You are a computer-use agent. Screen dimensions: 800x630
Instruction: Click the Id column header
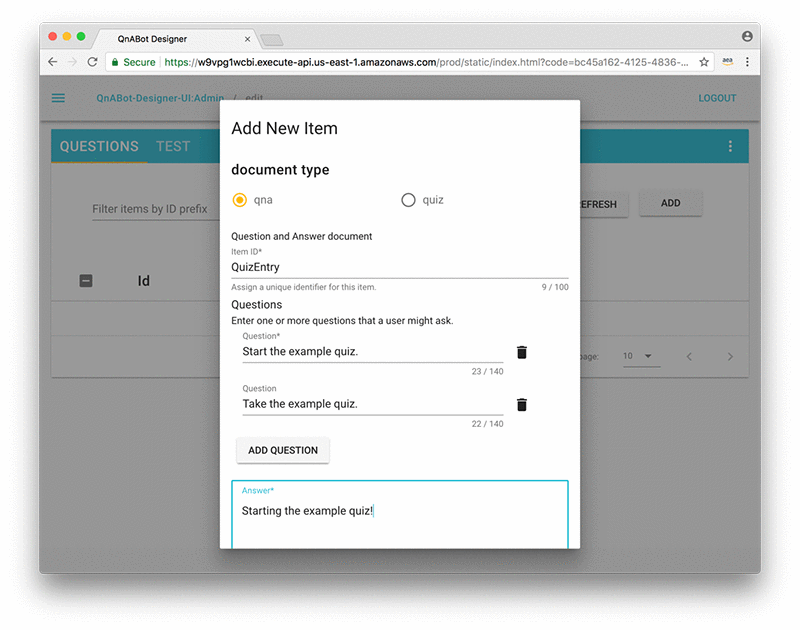coord(143,281)
